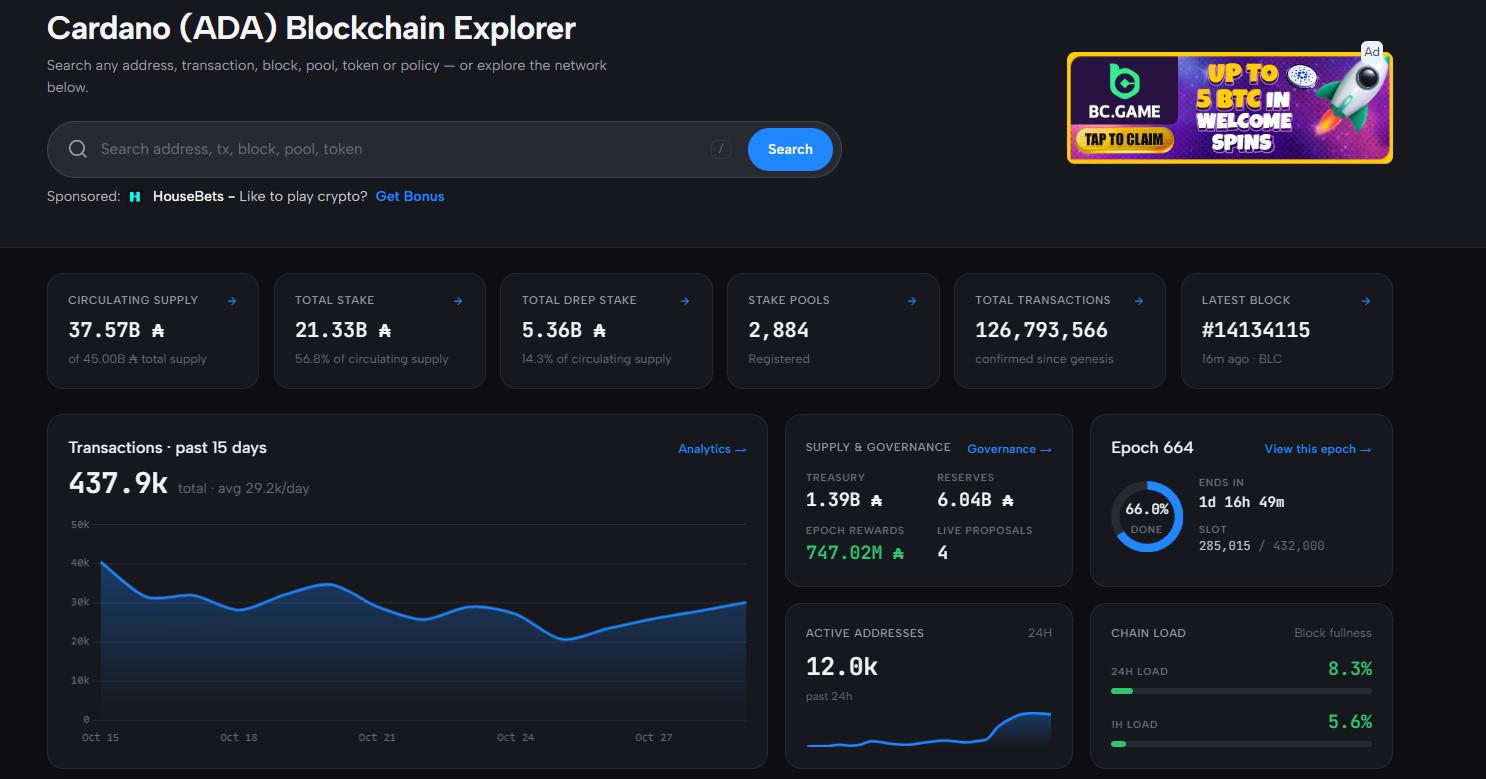Open Total Transactions arrow icon
This screenshot has height=779, width=1486.
[1139, 301]
